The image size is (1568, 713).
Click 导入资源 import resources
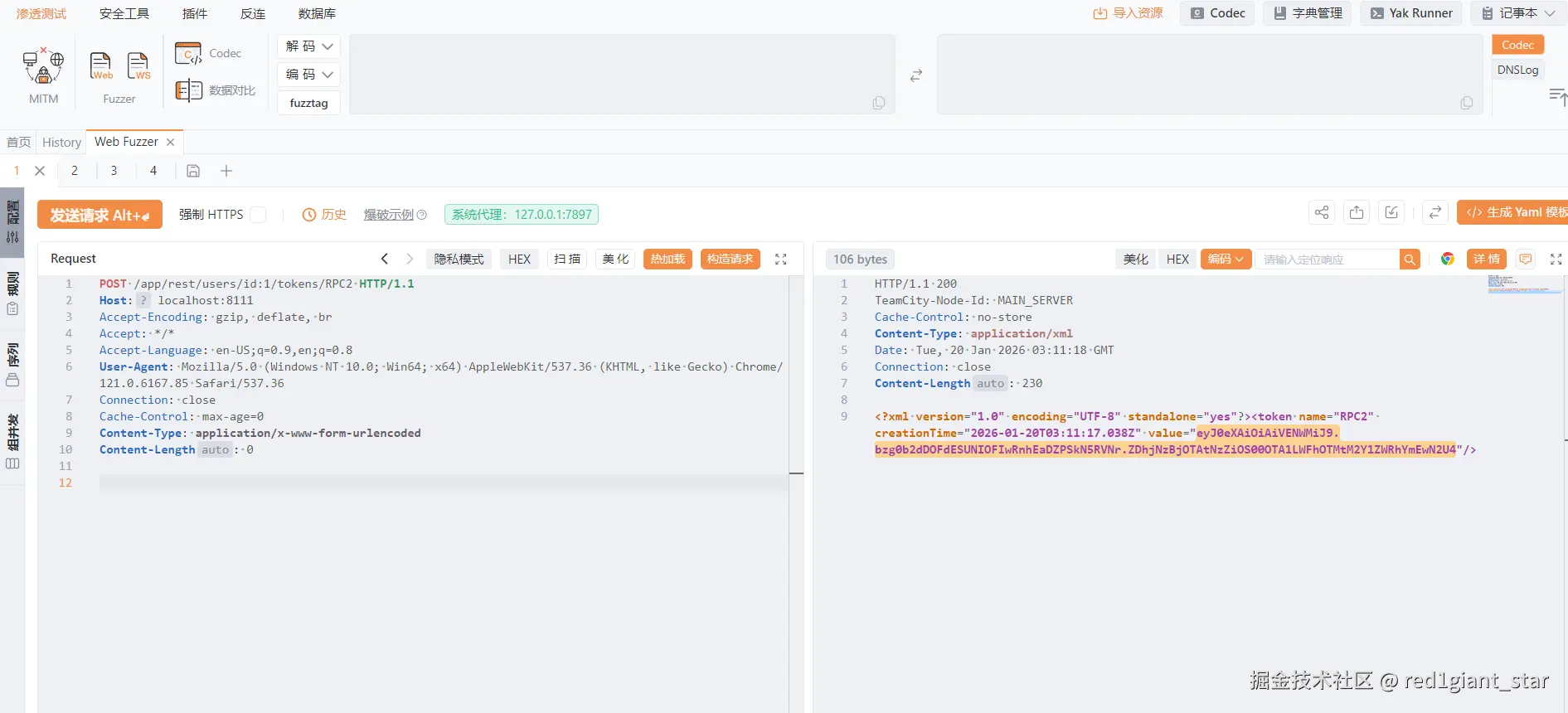click(1128, 13)
